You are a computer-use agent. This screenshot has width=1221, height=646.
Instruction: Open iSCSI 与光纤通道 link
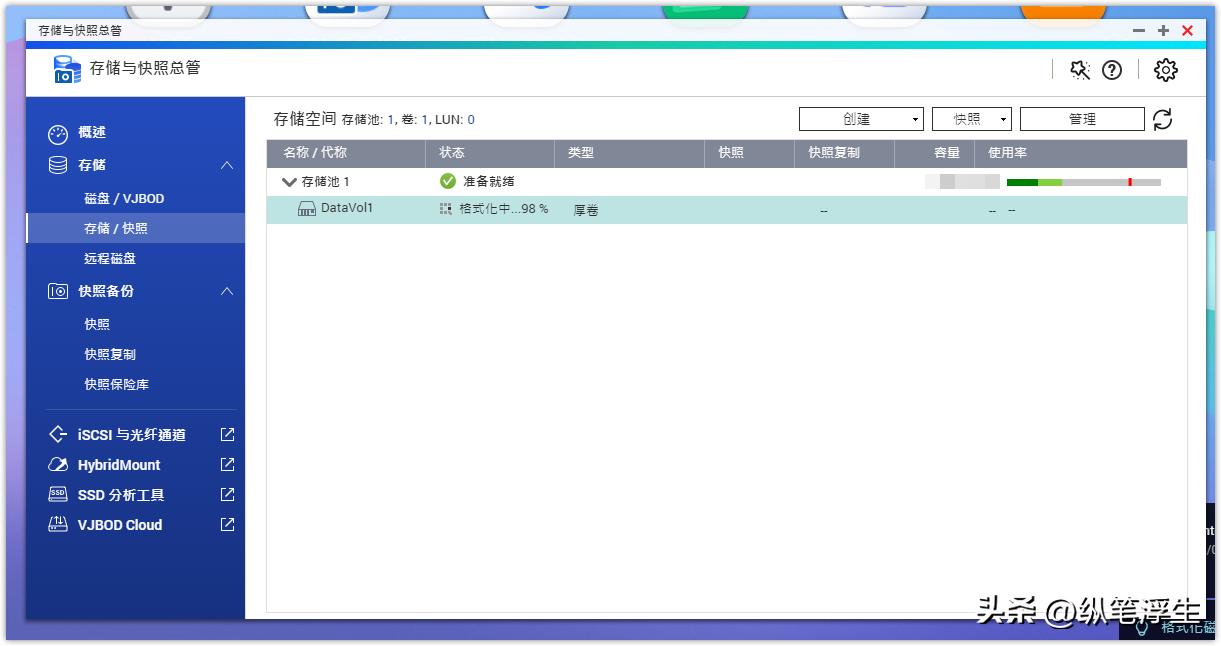pyautogui.click(x=132, y=435)
